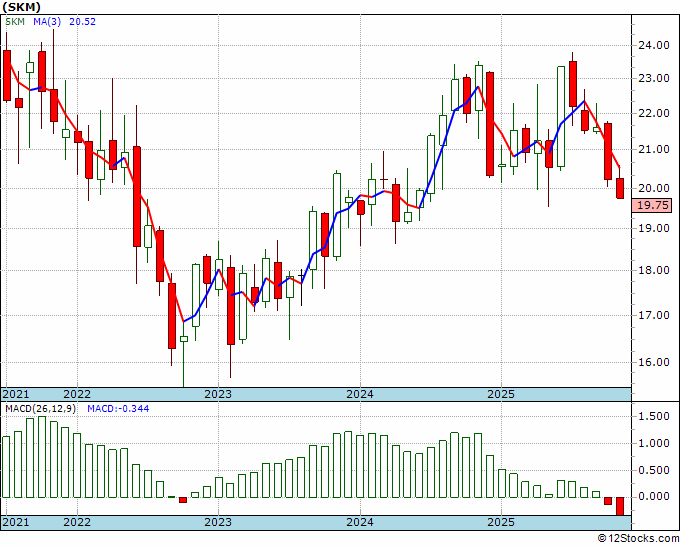Click the 21.00 price axis label

[653, 149]
